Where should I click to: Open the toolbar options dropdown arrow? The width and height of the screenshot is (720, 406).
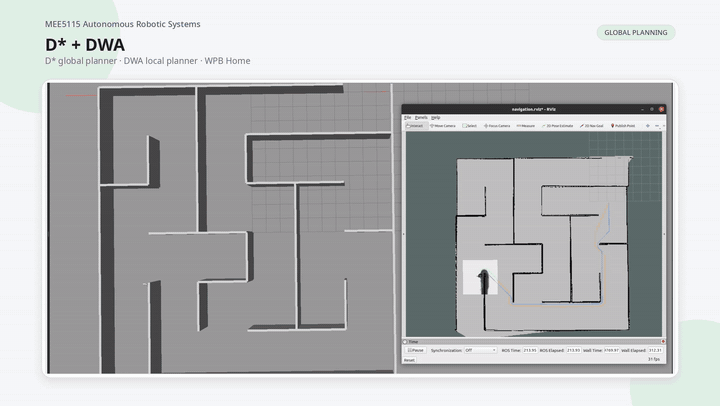tap(664, 126)
